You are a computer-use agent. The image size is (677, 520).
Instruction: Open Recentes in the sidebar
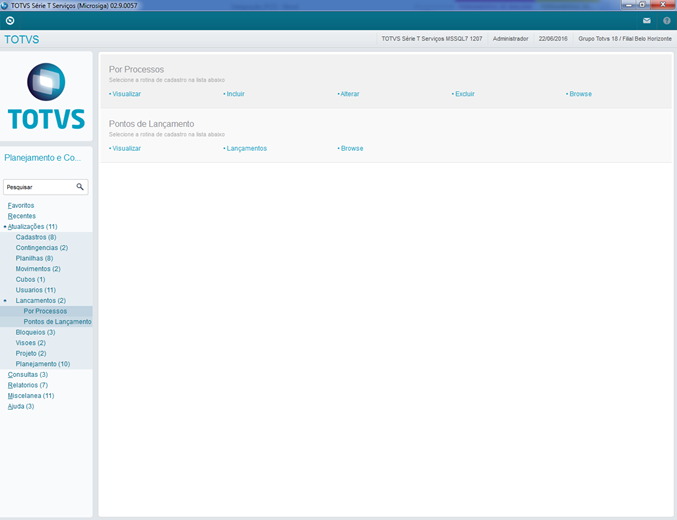pyautogui.click(x=22, y=216)
